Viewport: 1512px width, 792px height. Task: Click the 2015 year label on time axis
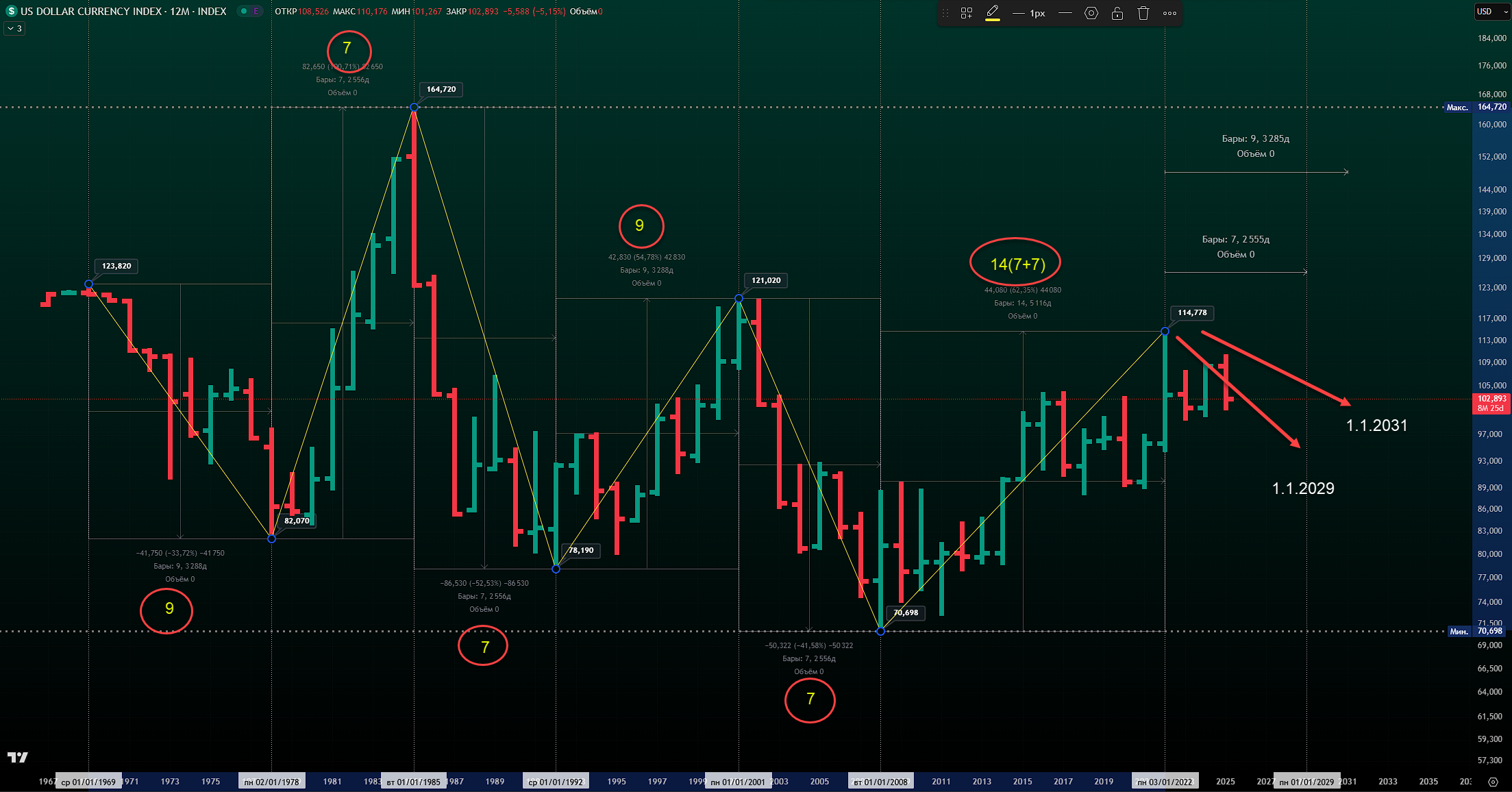(x=1022, y=782)
